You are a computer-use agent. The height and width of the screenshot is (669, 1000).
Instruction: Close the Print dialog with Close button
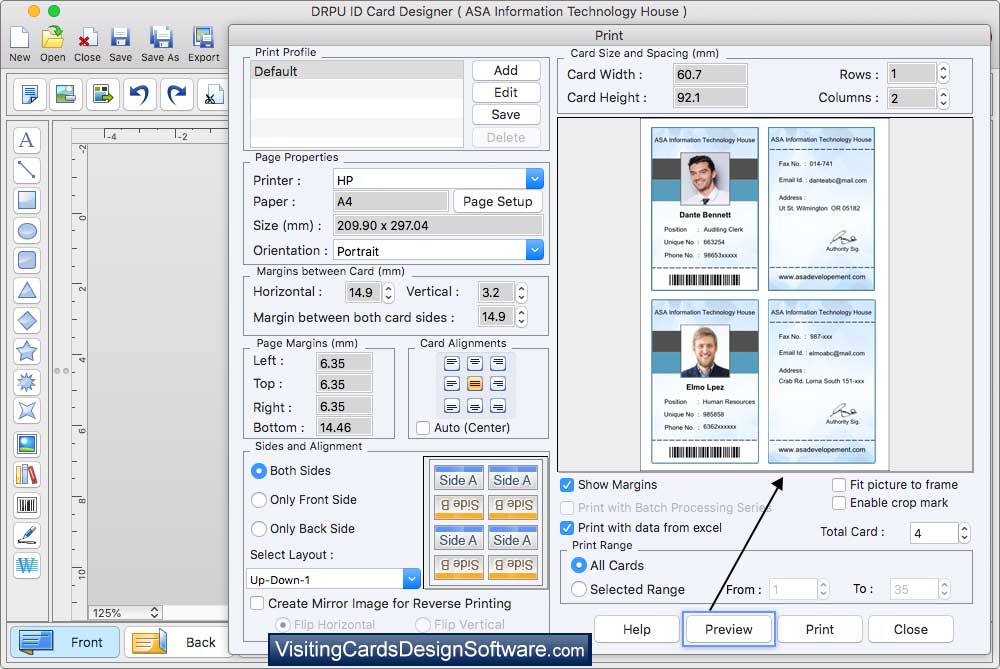[x=910, y=629]
